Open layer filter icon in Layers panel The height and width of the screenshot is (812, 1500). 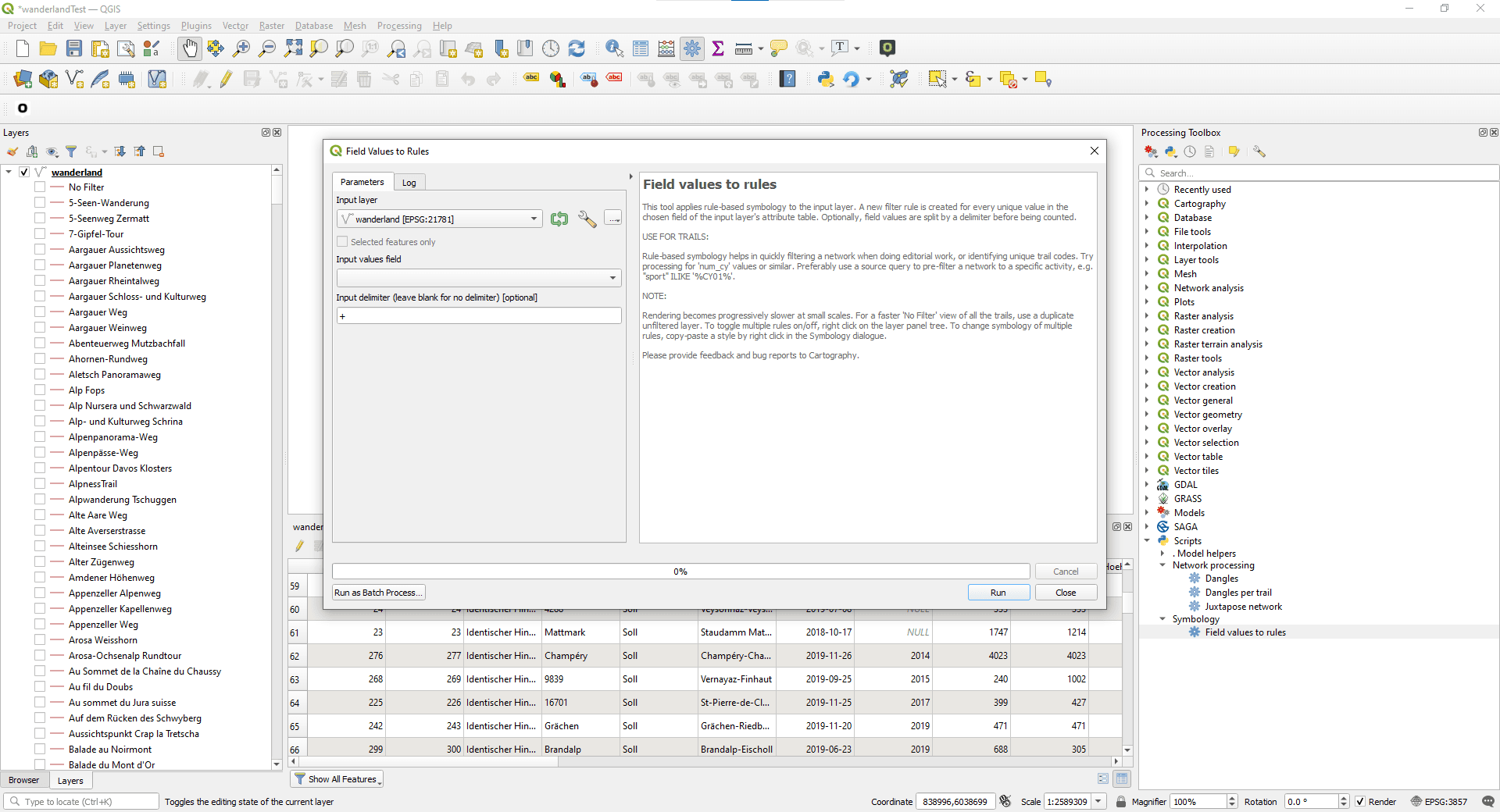(x=71, y=151)
